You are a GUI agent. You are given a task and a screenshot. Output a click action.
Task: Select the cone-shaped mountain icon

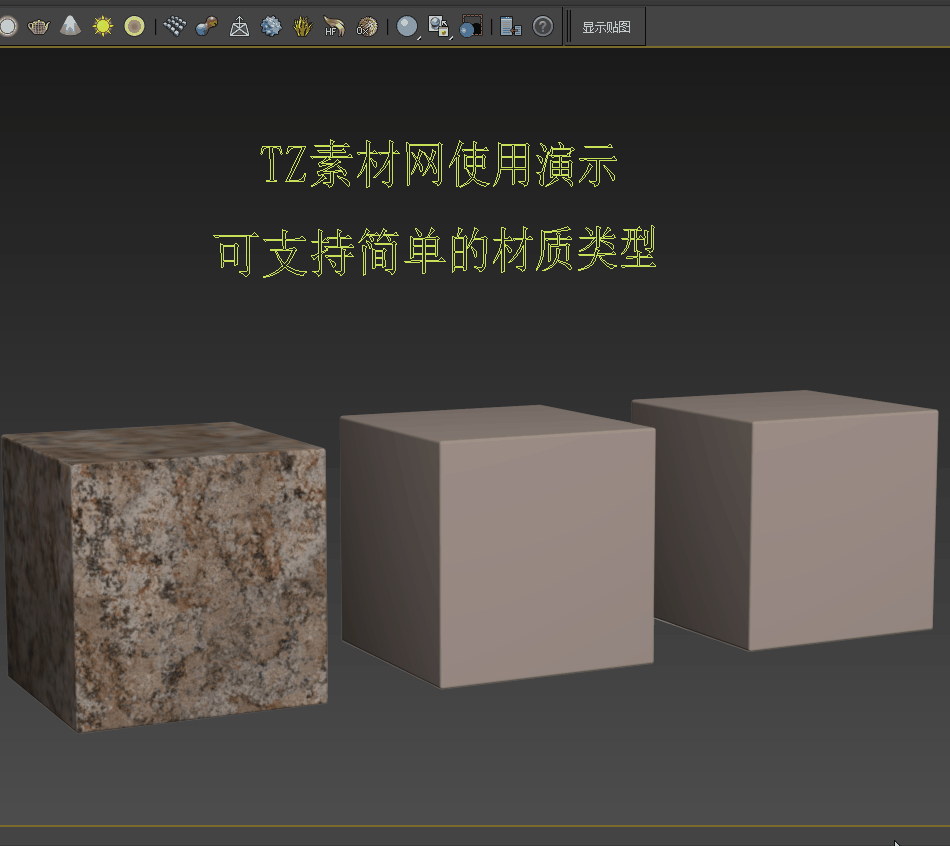click(x=70, y=27)
